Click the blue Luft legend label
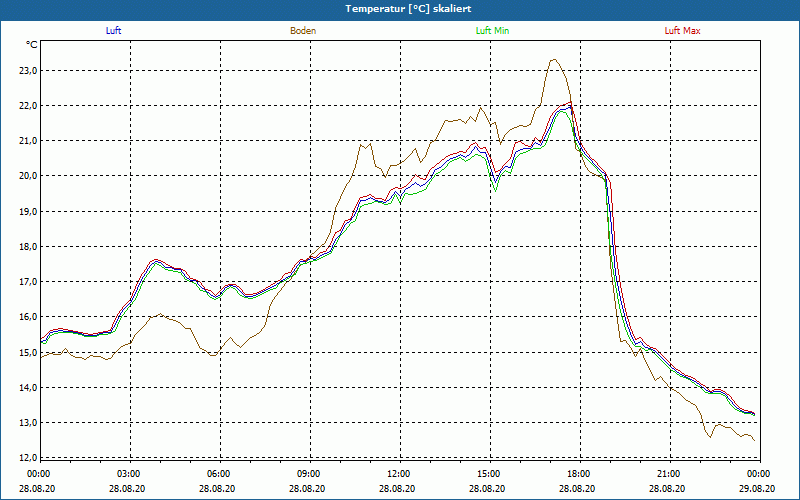 click(x=113, y=31)
